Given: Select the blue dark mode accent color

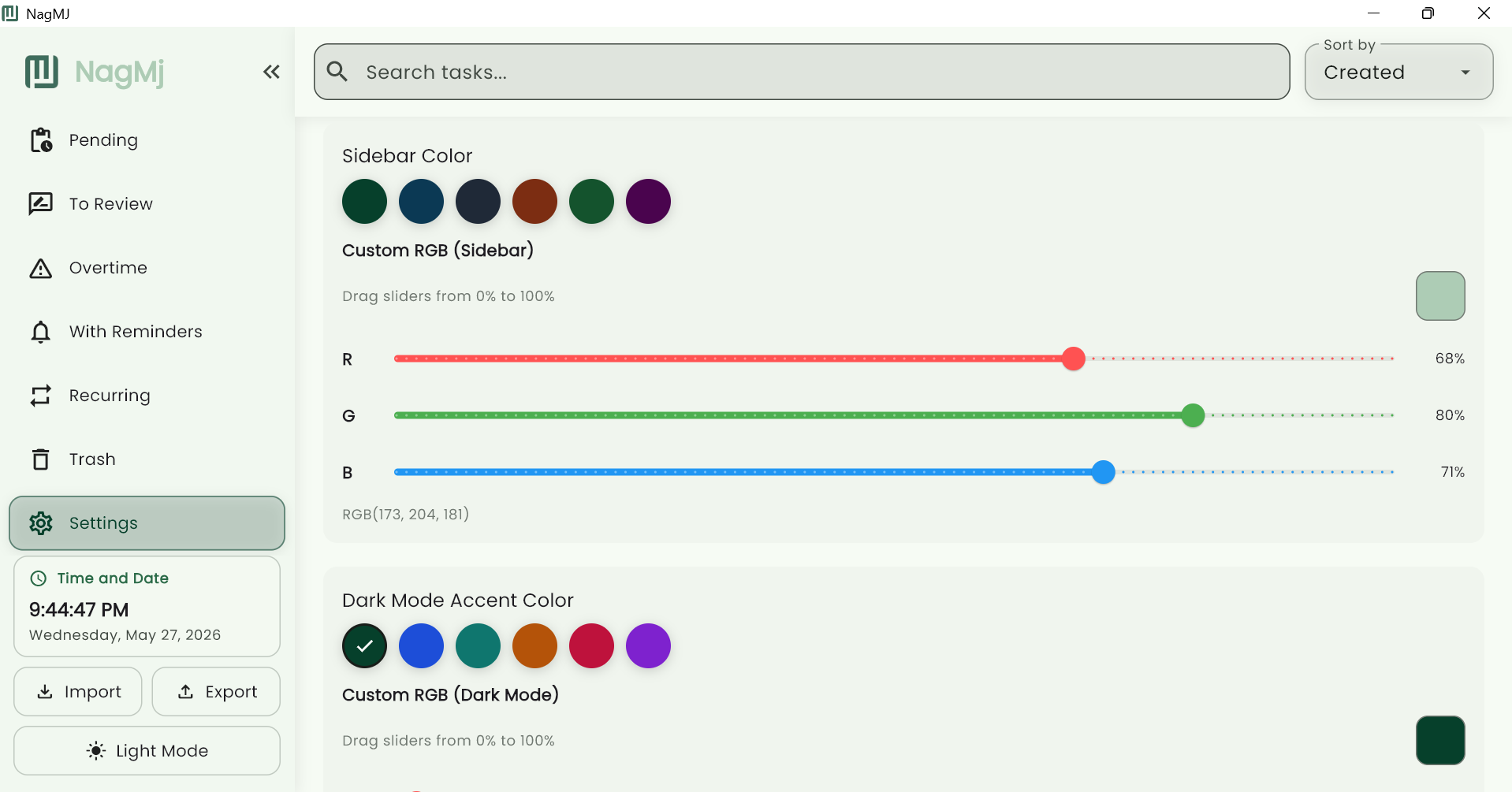Looking at the screenshot, I should [422, 646].
